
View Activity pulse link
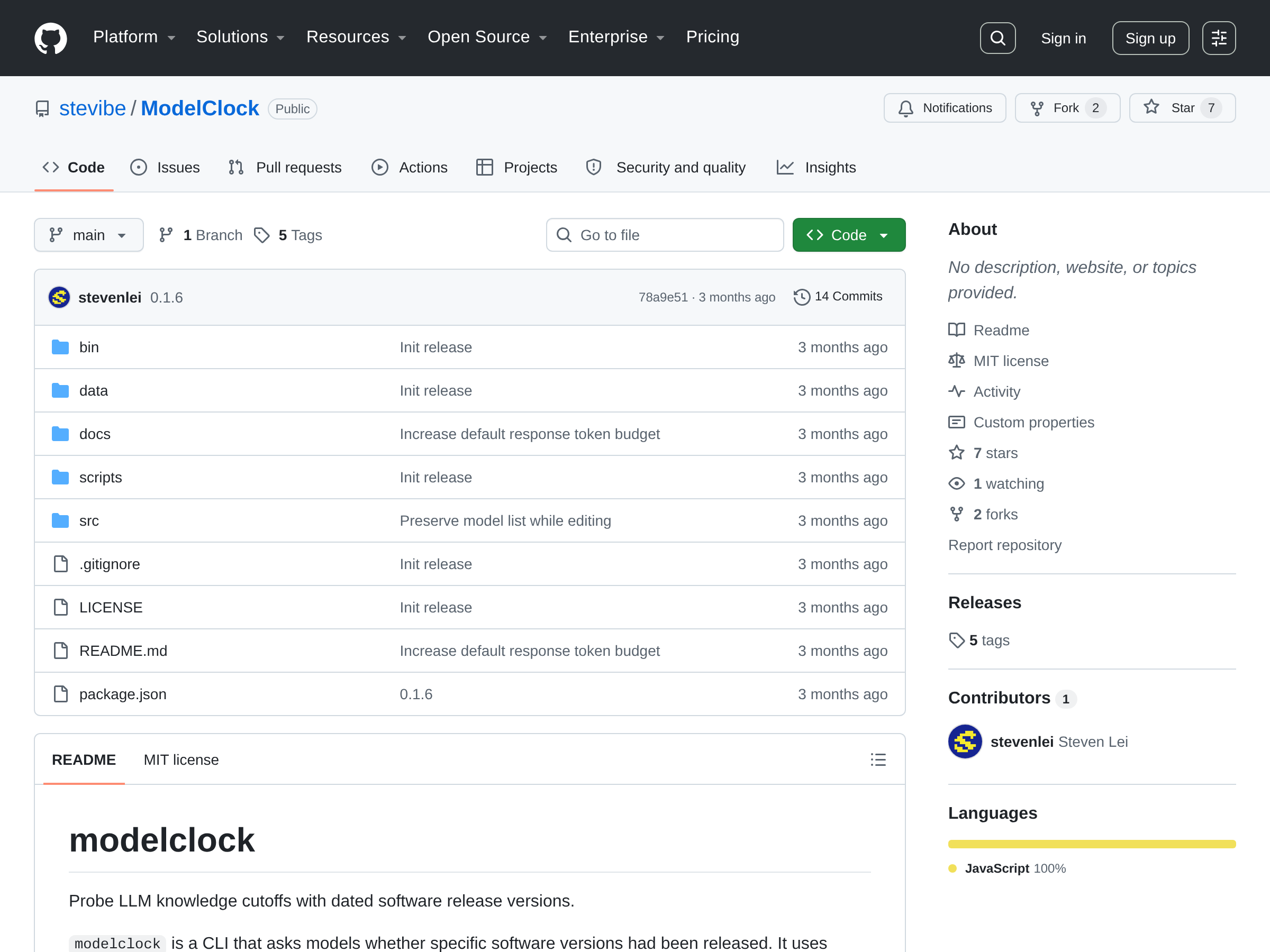coord(984,392)
